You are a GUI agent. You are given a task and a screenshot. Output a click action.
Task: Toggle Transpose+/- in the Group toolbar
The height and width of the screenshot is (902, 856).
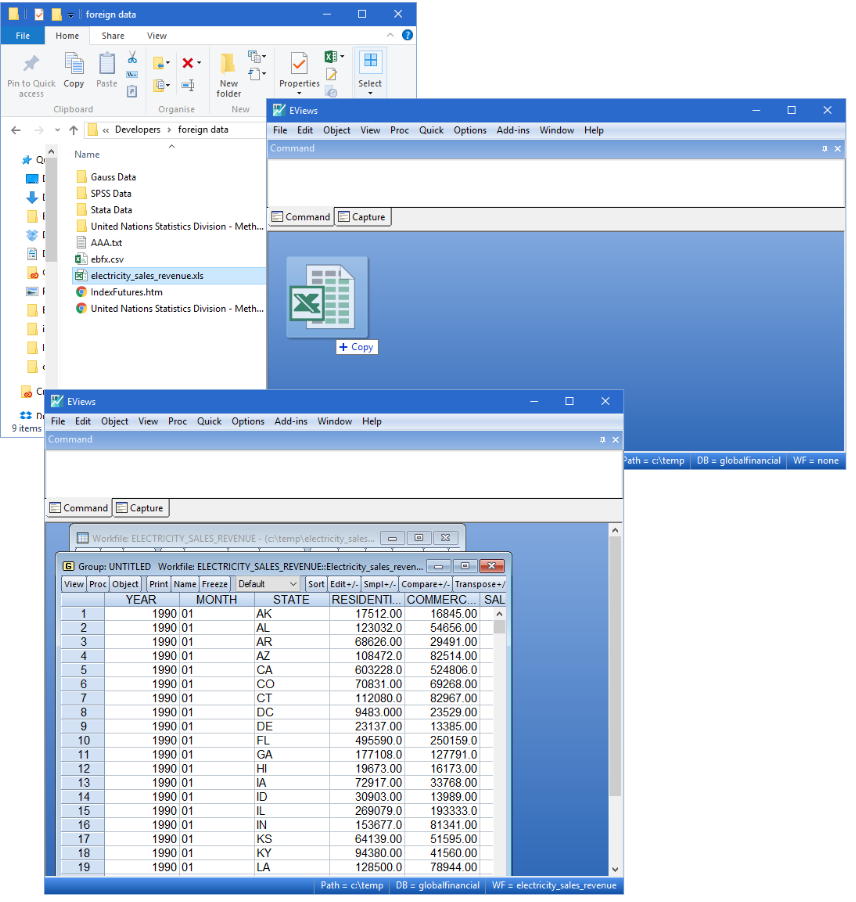(480, 584)
